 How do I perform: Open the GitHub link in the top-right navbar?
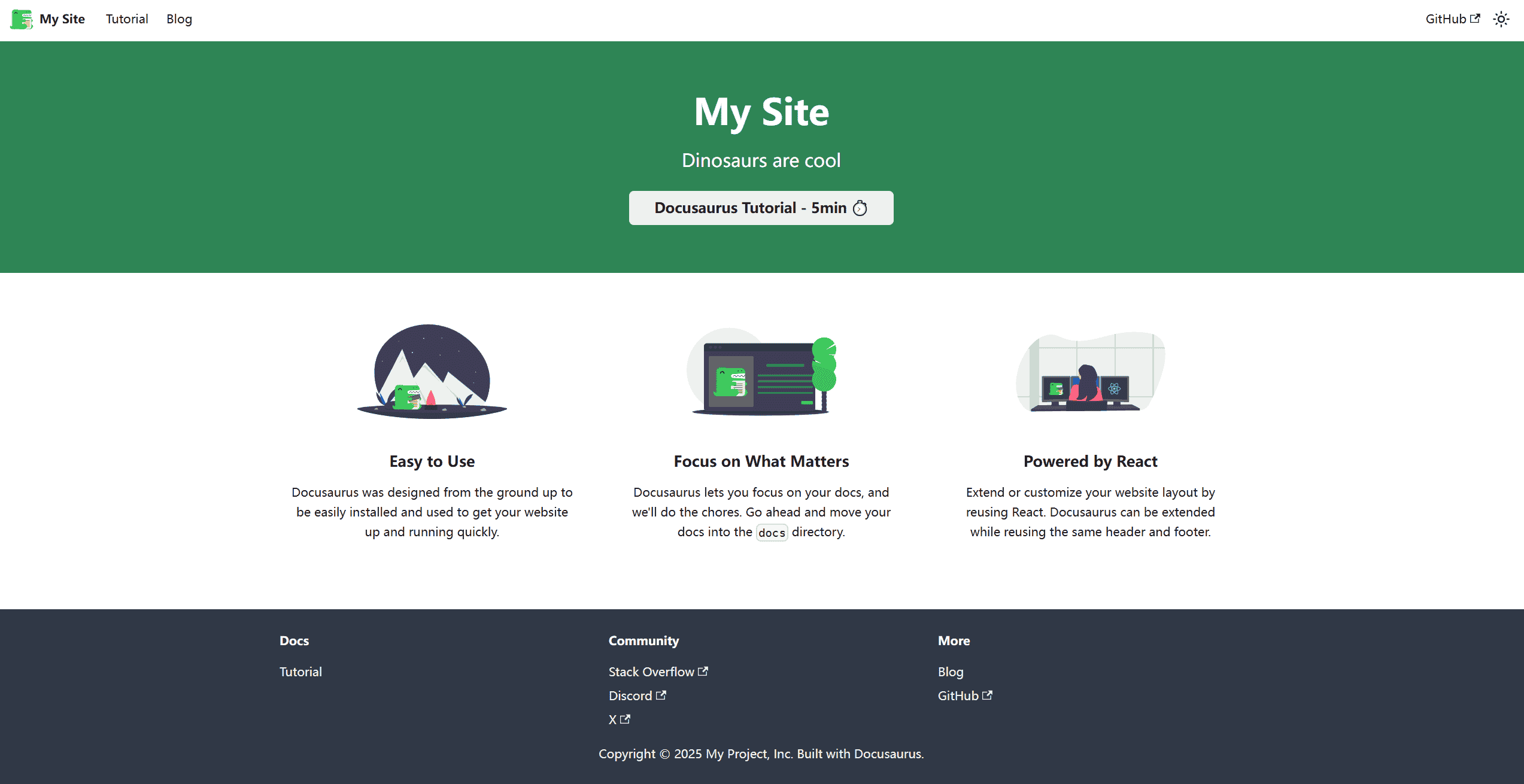point(1447,19)
